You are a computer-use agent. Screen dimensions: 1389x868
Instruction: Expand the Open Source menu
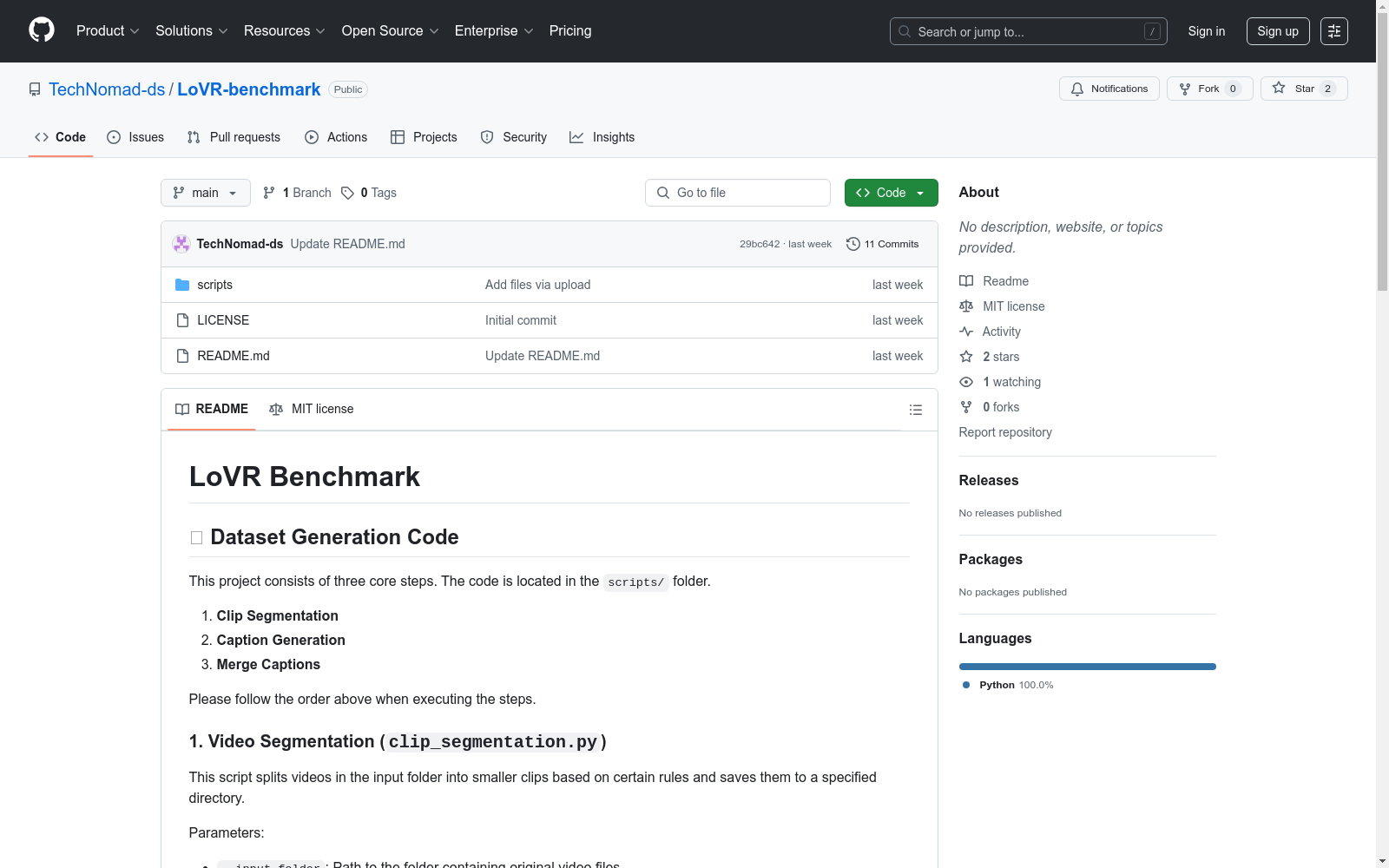(391, 31)
